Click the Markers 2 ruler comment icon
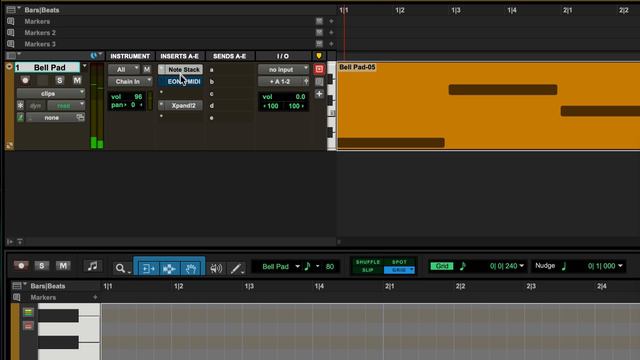This screenshot has width=640, height=360. tap(11, 33)
